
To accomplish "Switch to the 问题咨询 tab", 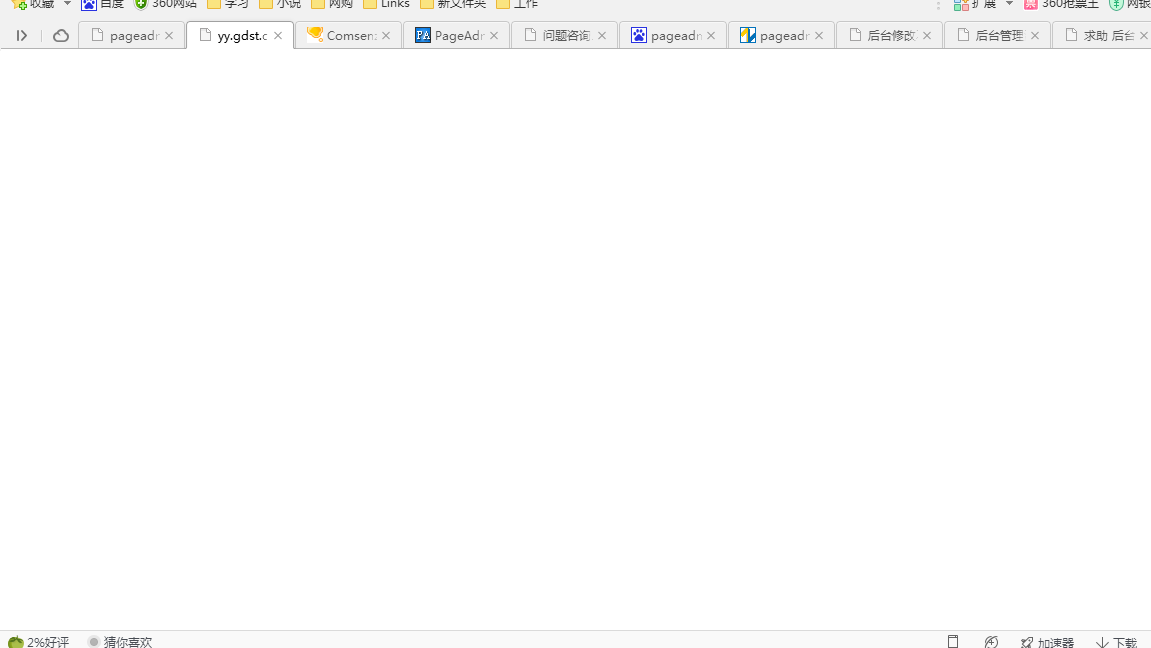I will pyautogui.click(x=558, y=36).
